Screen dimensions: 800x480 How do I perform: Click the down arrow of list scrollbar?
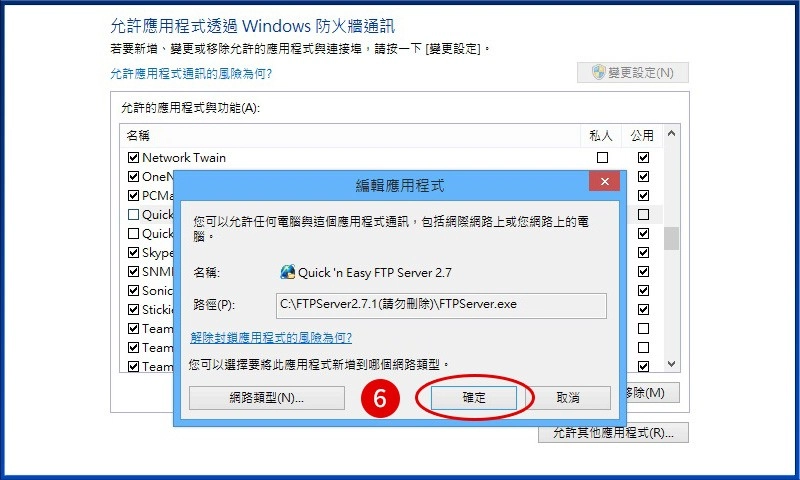coord(671,364)
